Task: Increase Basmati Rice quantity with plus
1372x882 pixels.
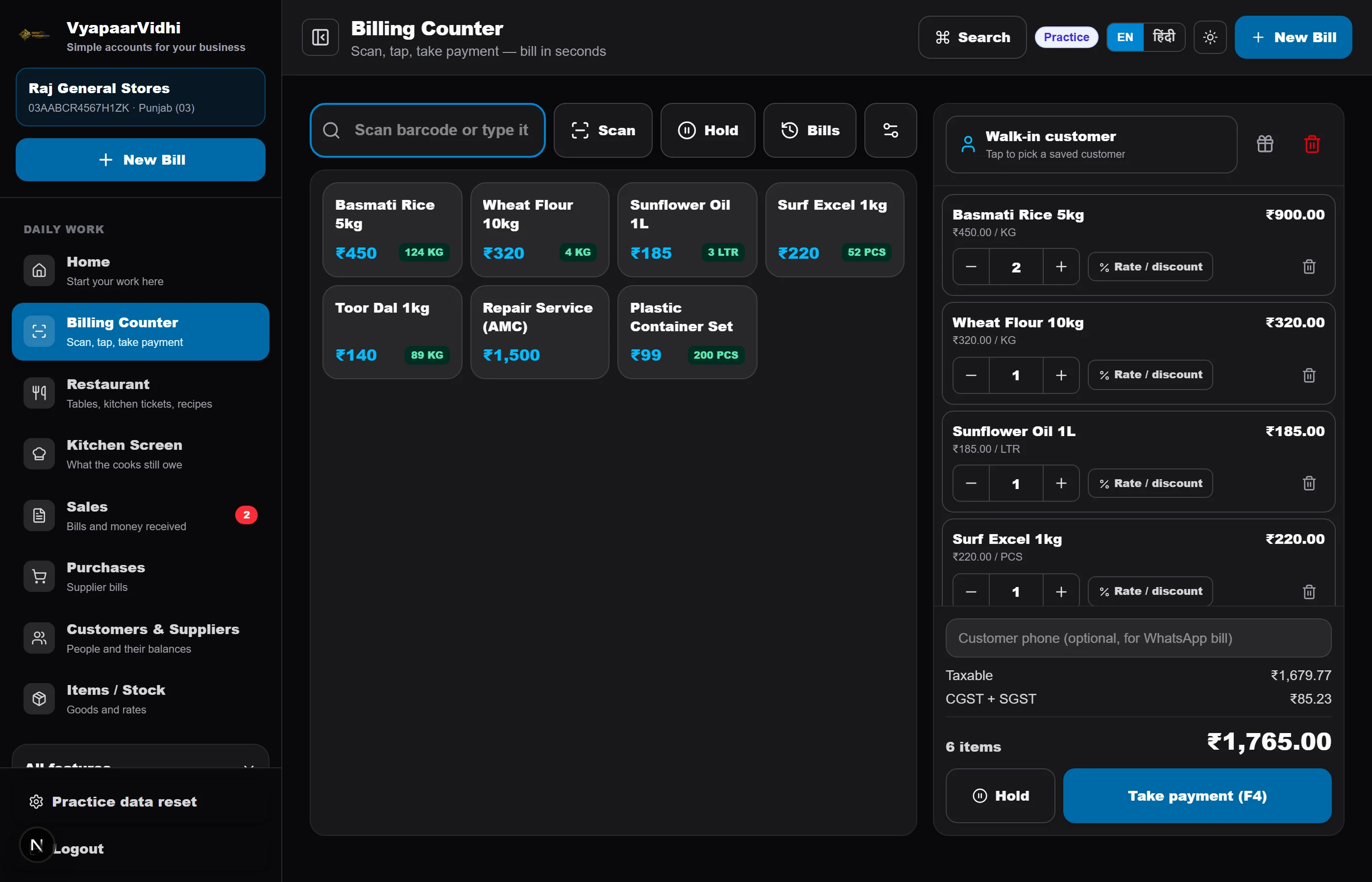Action: (x=1060, y=267)
